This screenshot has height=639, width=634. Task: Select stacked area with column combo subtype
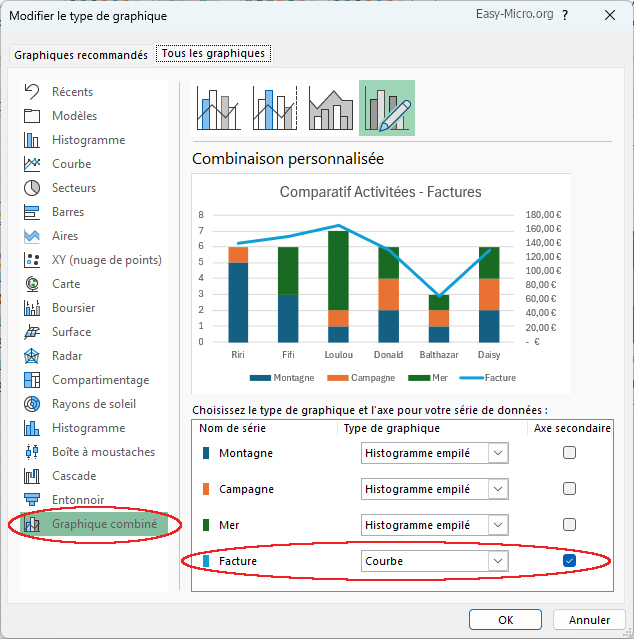[331, 108]
